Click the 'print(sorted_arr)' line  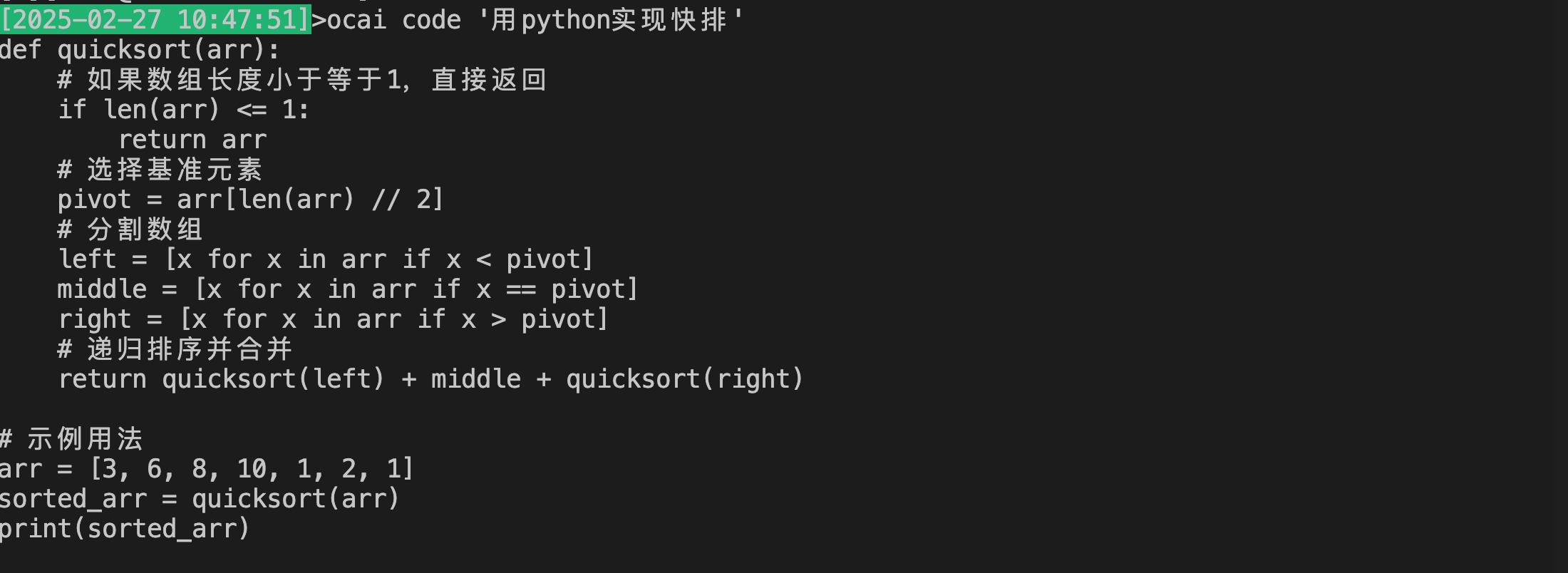[125, 529]
